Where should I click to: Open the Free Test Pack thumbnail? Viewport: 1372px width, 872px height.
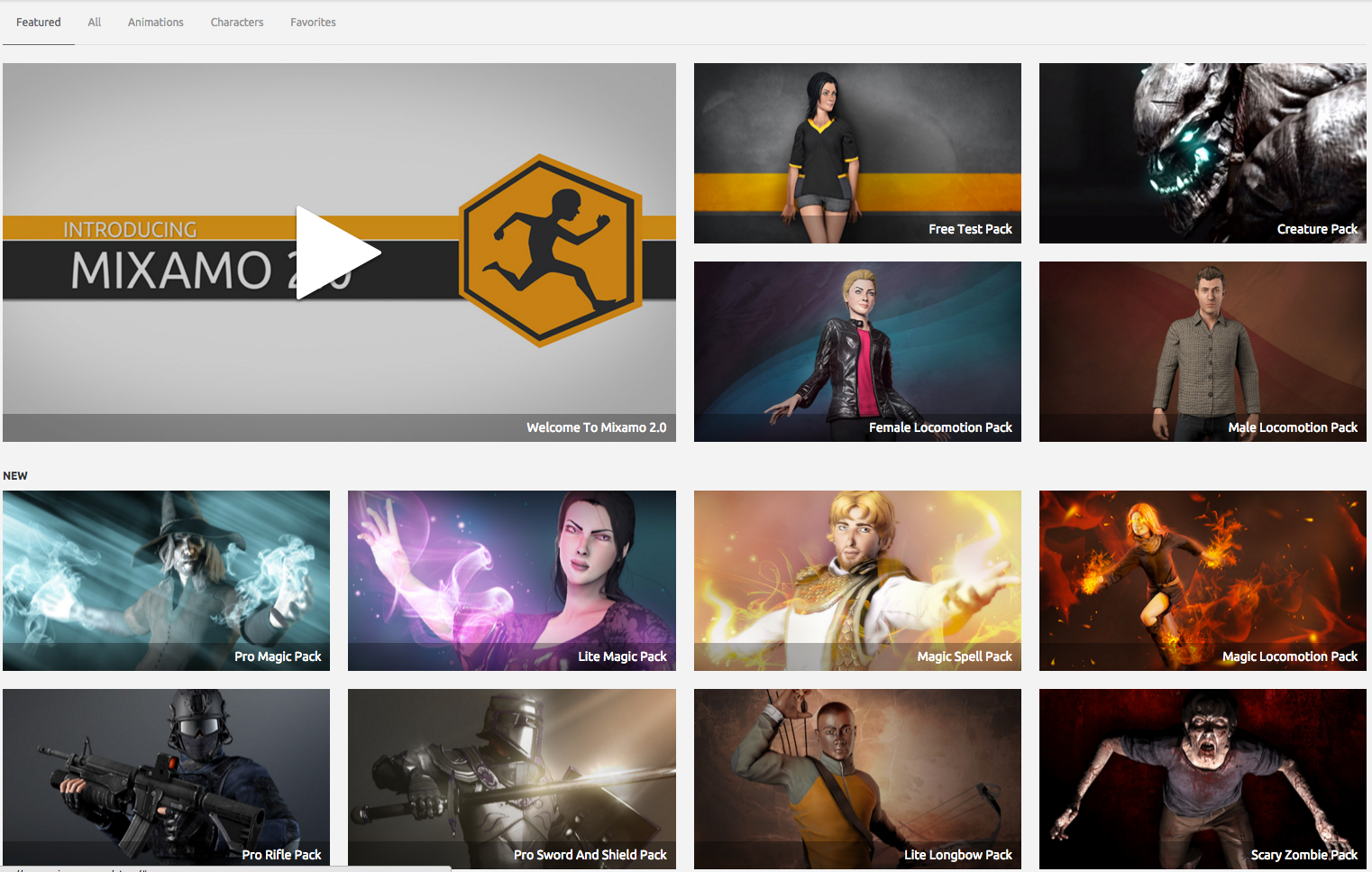coord(857,153)
